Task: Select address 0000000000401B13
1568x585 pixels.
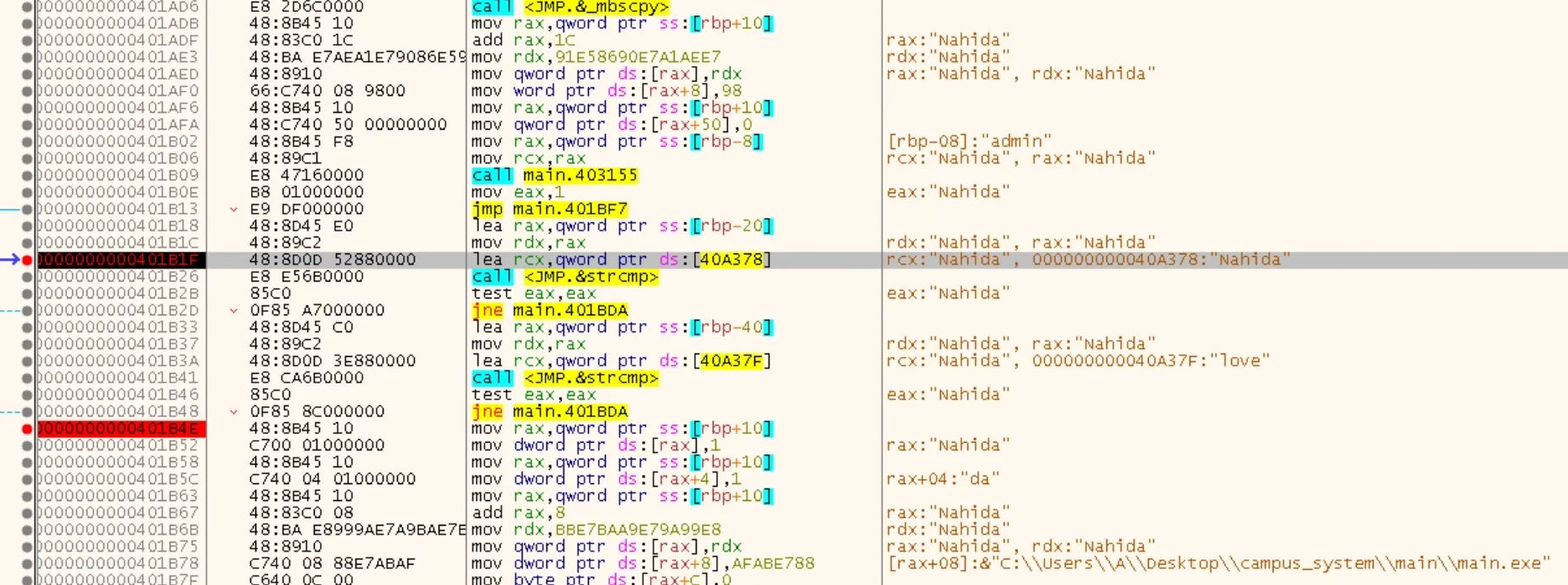Action: point(118,209)
